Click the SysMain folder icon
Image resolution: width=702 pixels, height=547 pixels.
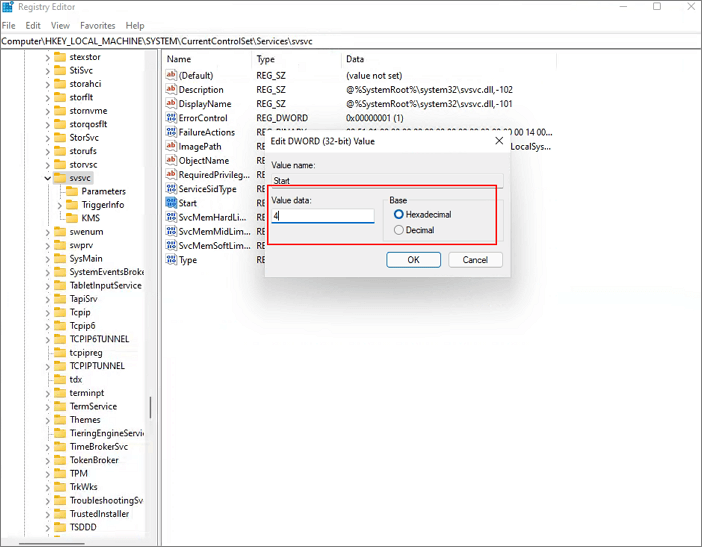(x=60, y=258)
